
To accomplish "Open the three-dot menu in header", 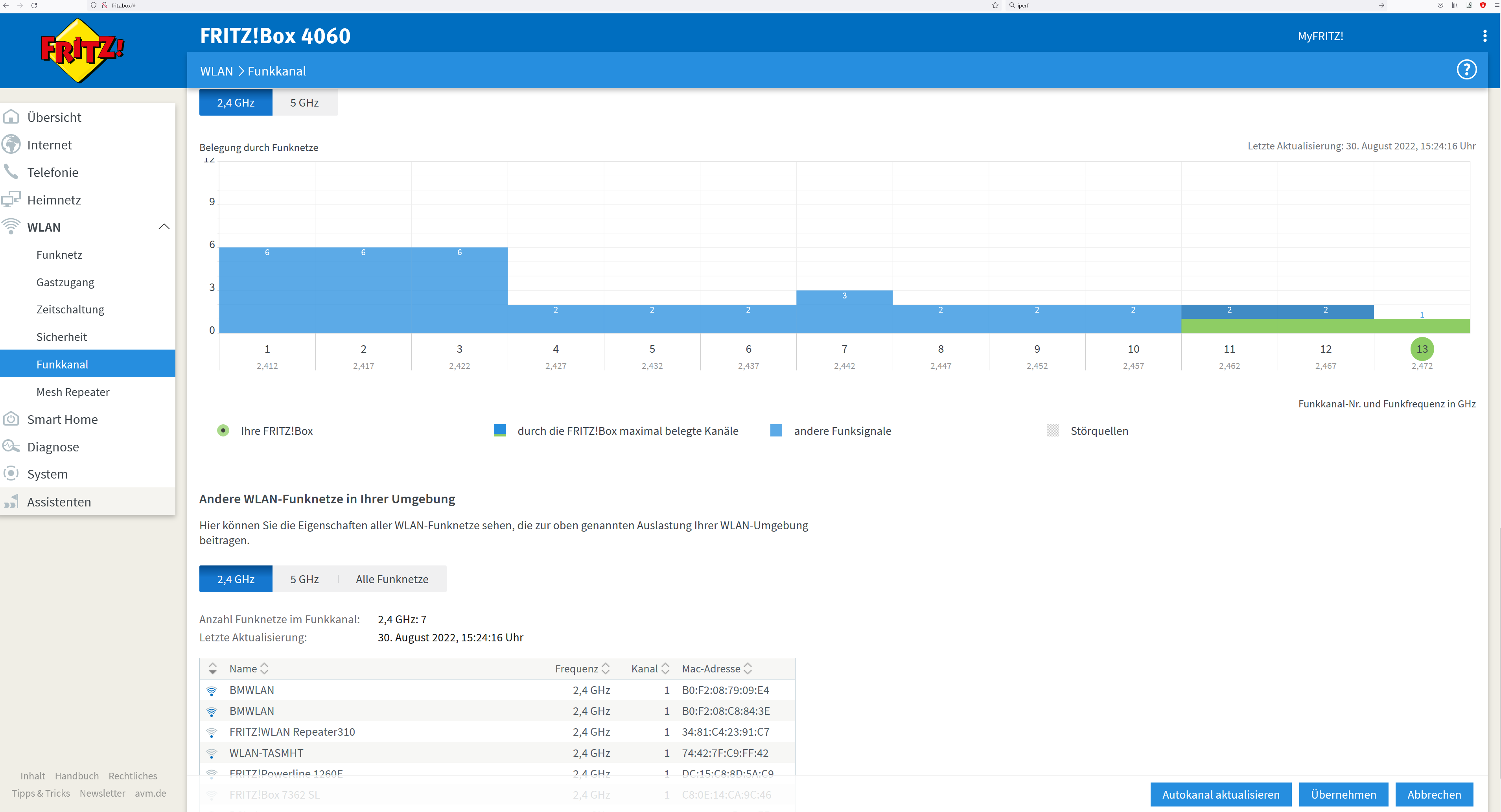I will (1484, 36).
